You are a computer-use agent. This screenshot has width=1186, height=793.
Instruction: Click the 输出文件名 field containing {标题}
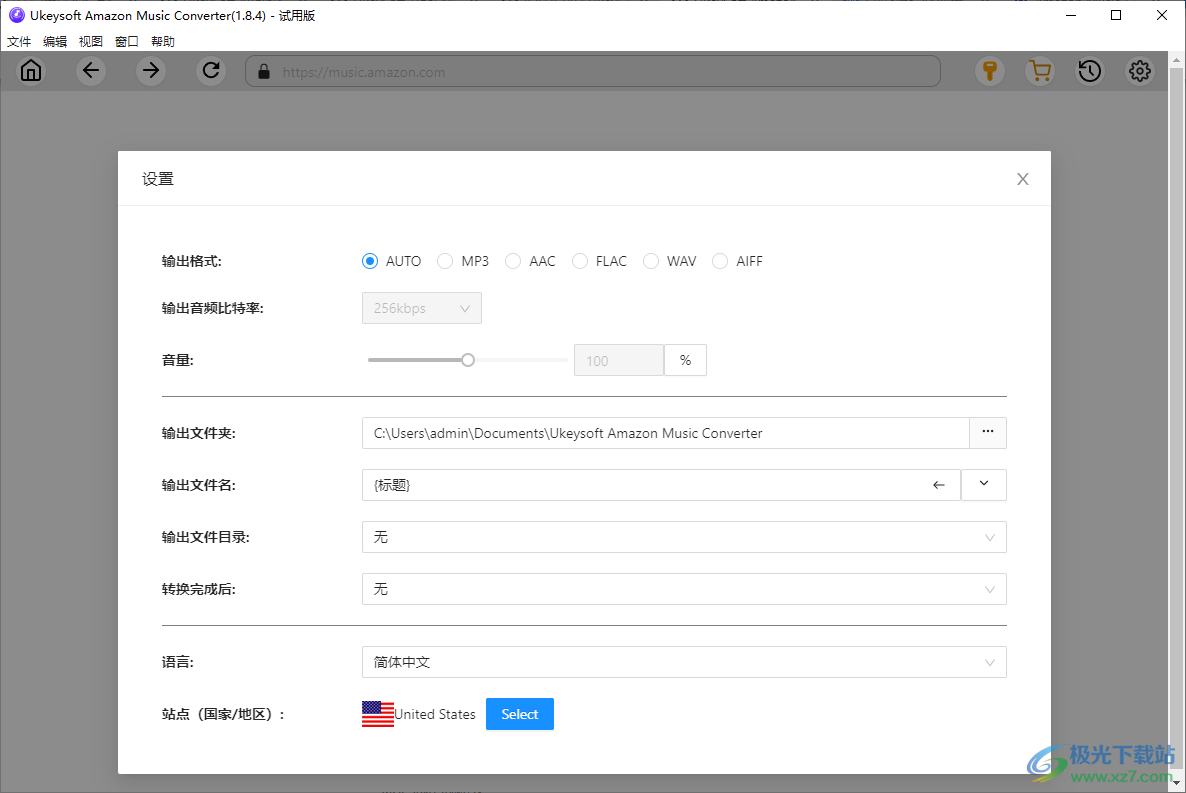click(661, 485)
